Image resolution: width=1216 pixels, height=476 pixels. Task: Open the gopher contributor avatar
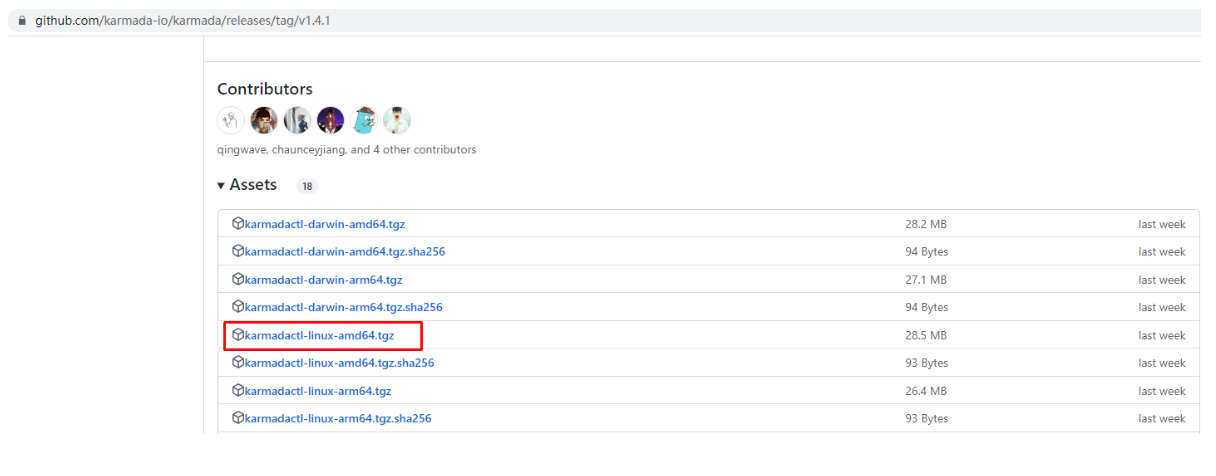[x=364, y=121]
